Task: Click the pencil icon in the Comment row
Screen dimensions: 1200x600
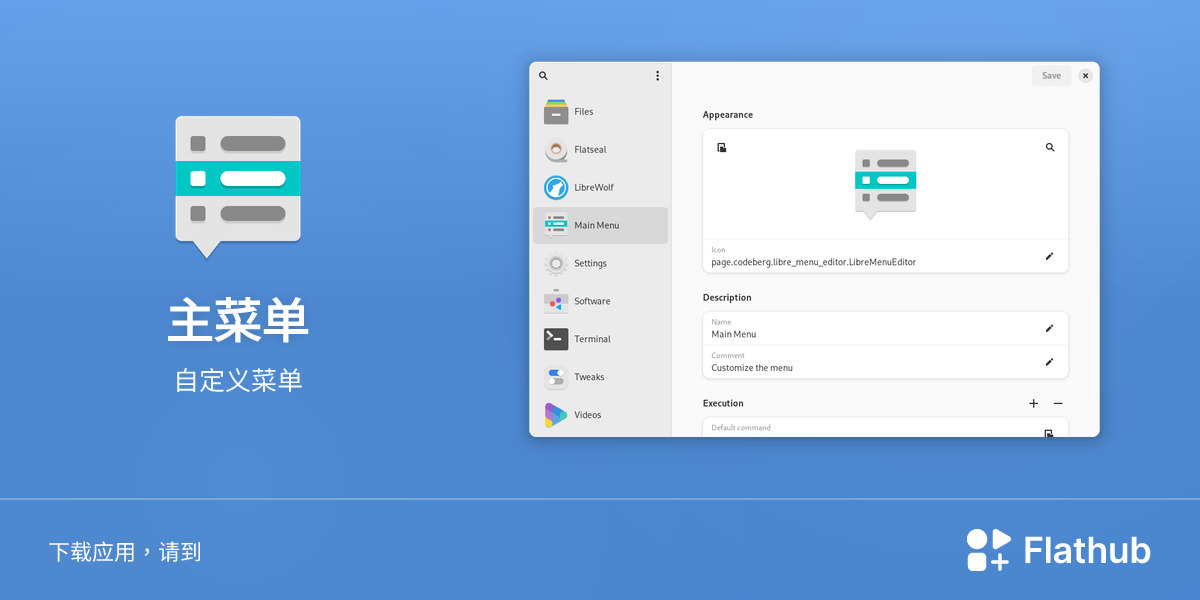Action: point(1049,362)
